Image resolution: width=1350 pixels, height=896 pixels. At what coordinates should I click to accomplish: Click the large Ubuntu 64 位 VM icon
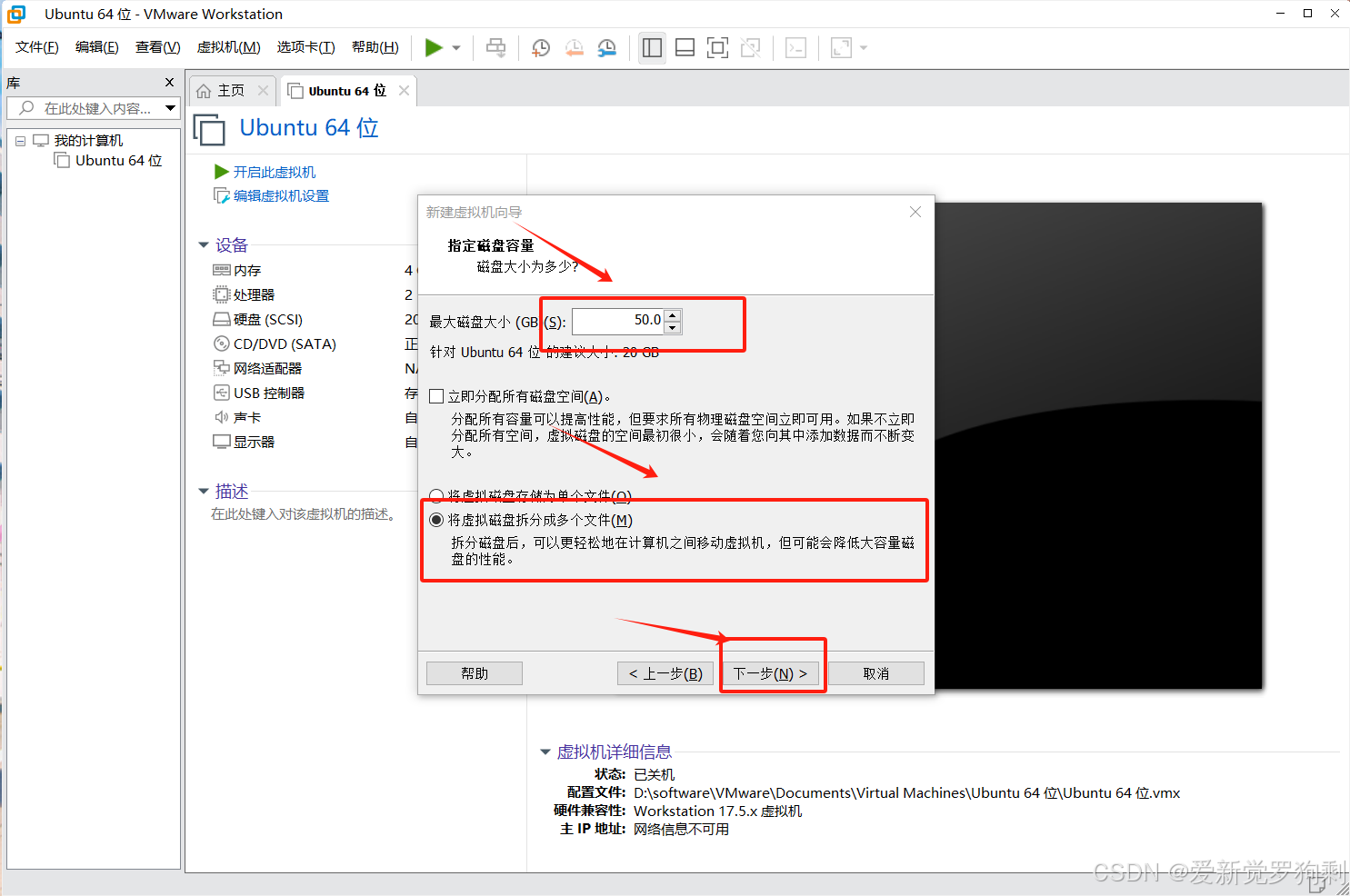(209, 130)
